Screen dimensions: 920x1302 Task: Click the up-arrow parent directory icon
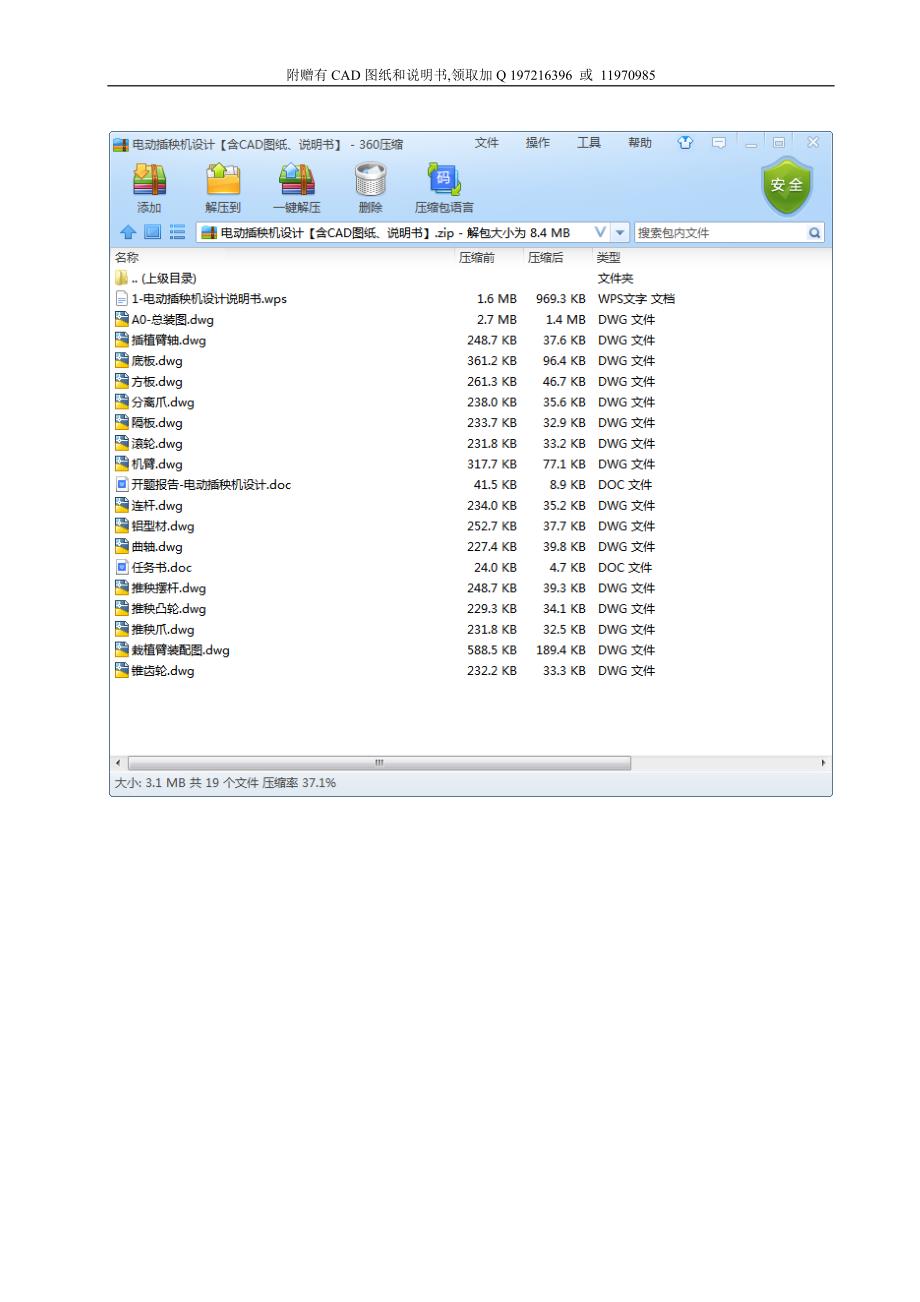pyautogui.click(x=127, y=232)
